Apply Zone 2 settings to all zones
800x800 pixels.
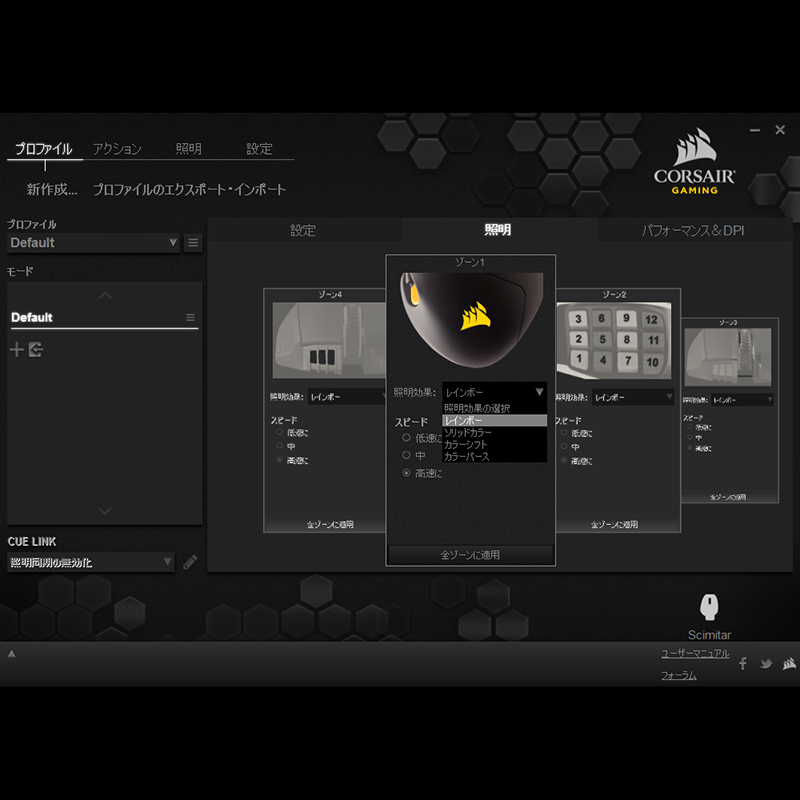point(615,524)
